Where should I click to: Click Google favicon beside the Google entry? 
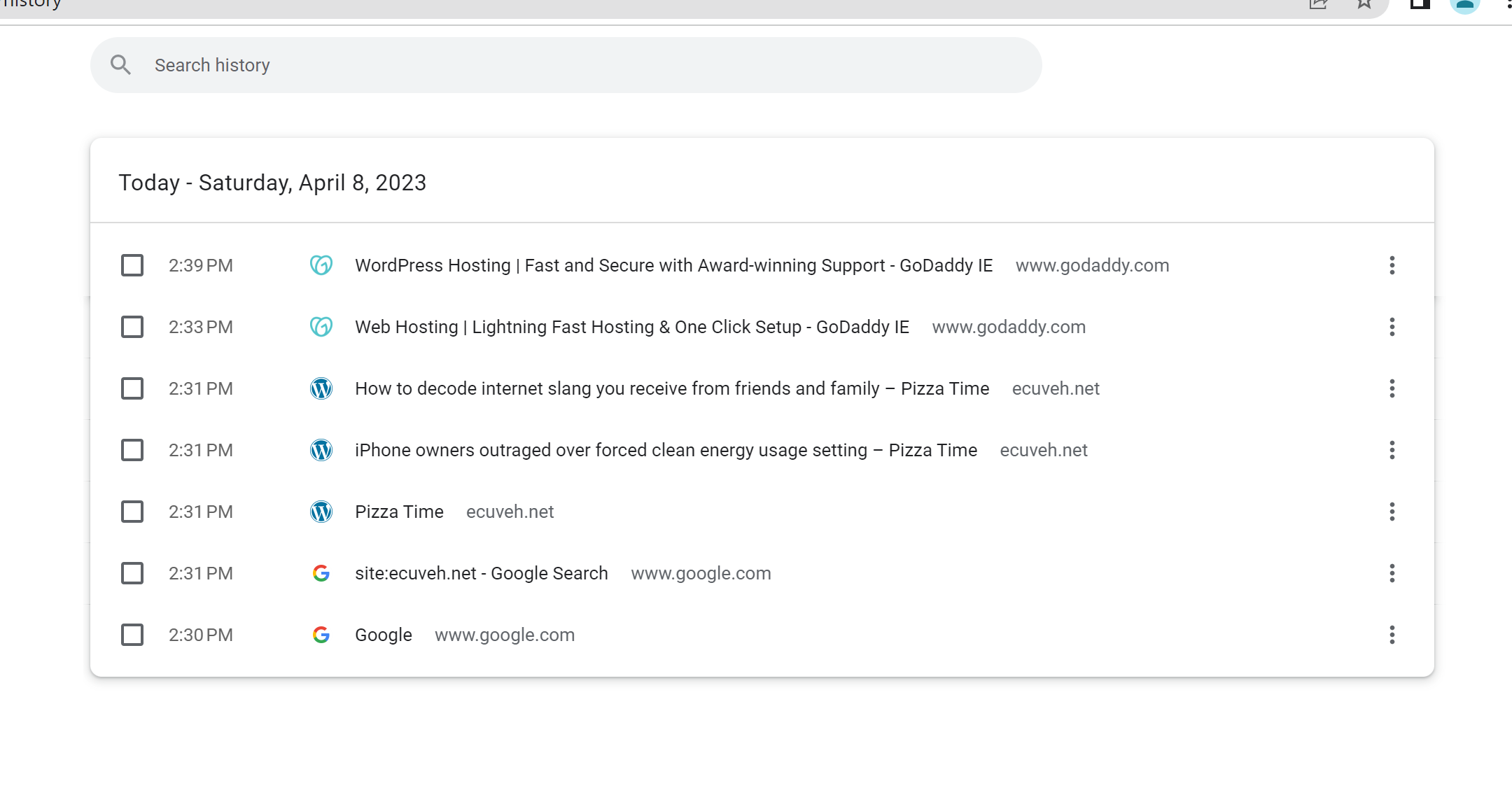pyautogui.click(x=321, y=635)
